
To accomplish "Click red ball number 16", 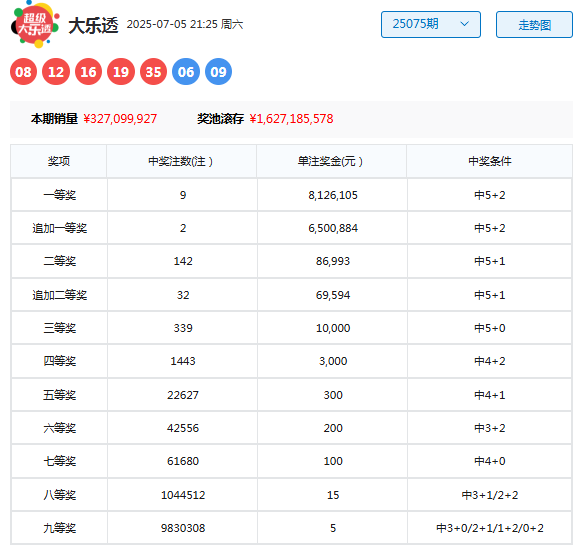I will (x=88, y=72).
